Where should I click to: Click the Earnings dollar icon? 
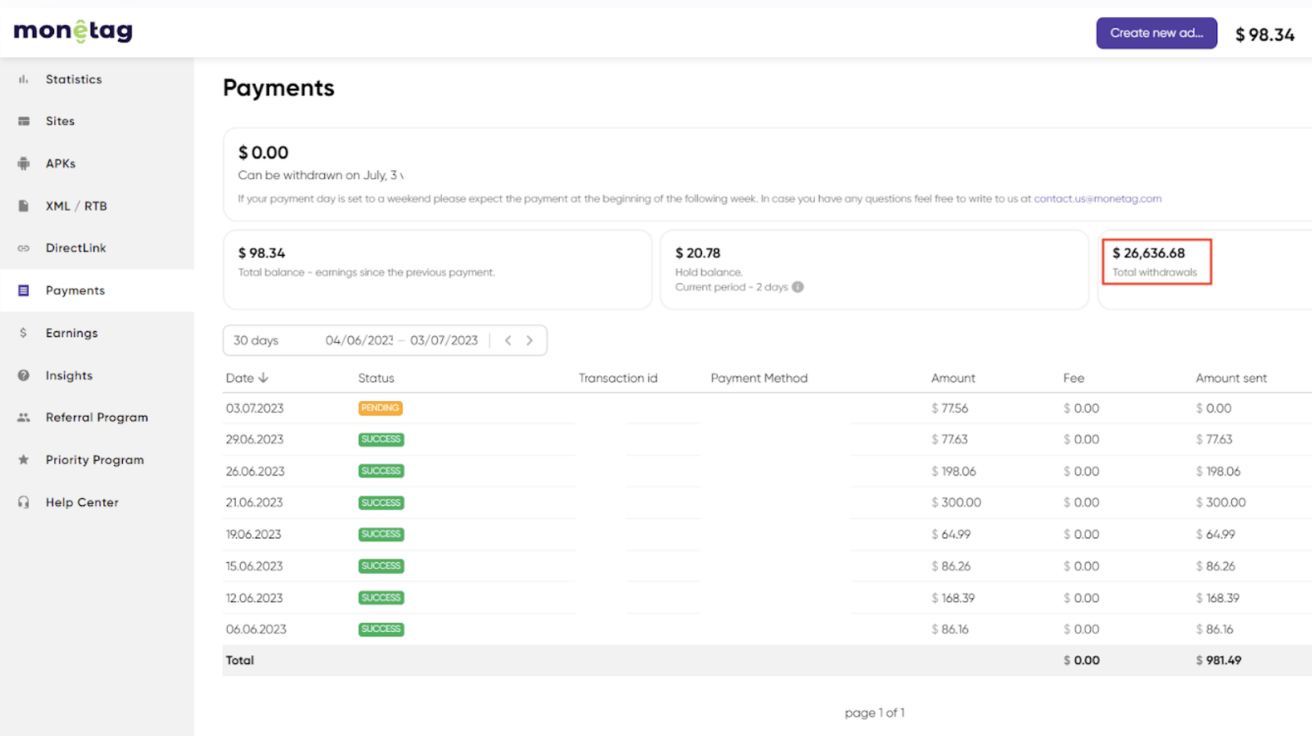(23, 333)
